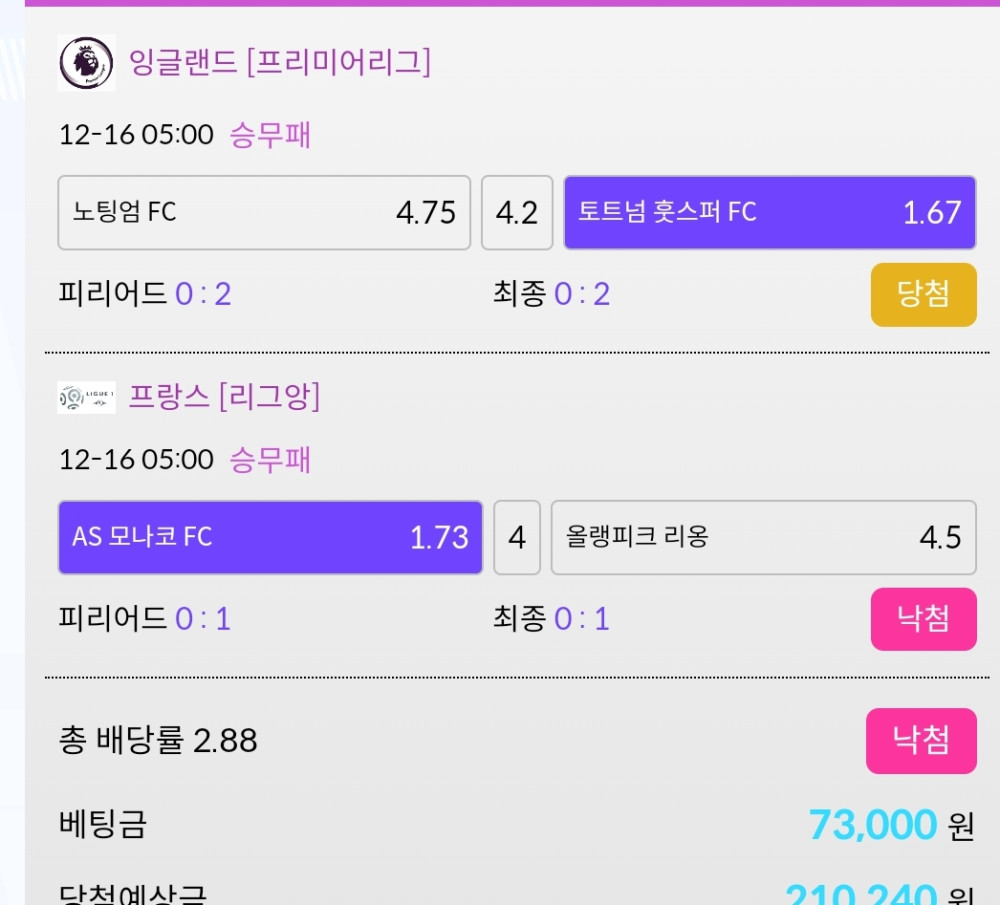Click the 총 배당률 2.88 total odds text
1000x905 pixels.
[x=158, y=741]
